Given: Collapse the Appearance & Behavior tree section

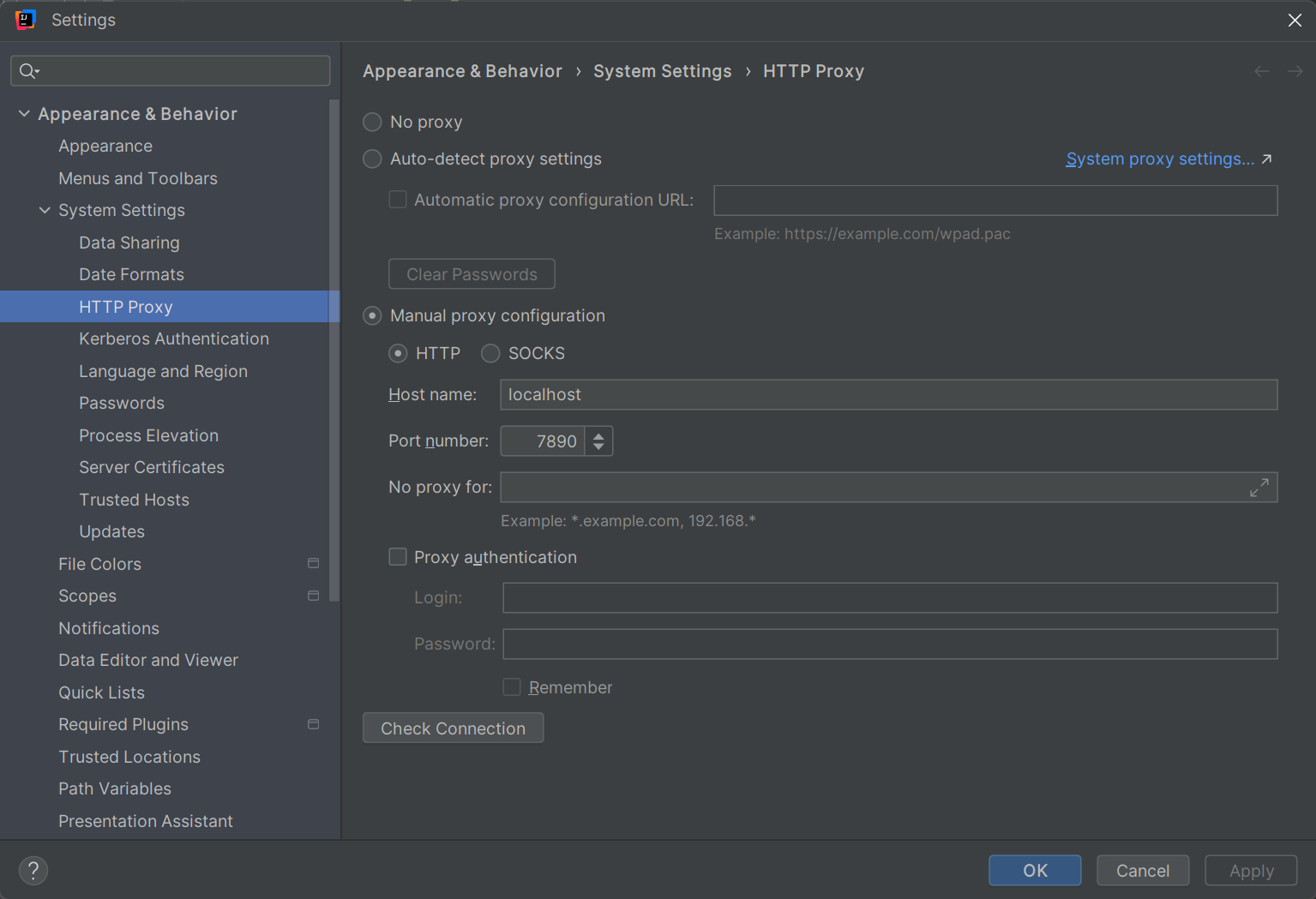Looking at the screenshot, I should tap(24, 114).
